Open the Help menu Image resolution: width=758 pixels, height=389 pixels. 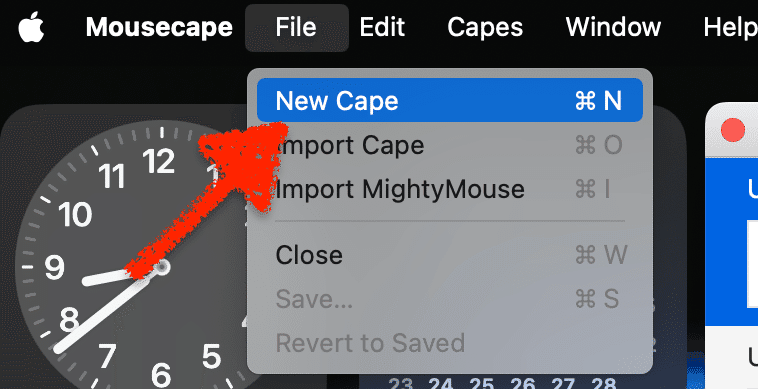pyautogui.click(x=730, y=27)
